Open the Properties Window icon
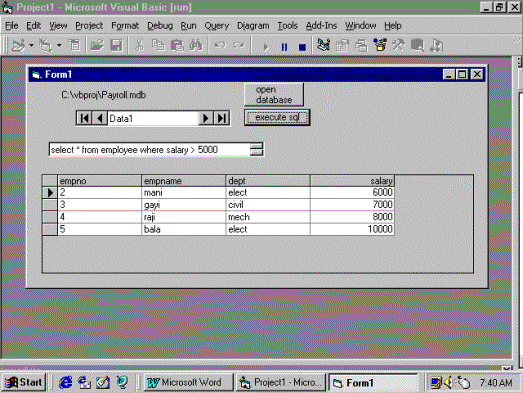The width and height of the screenshot is (523, 393). 342,45
